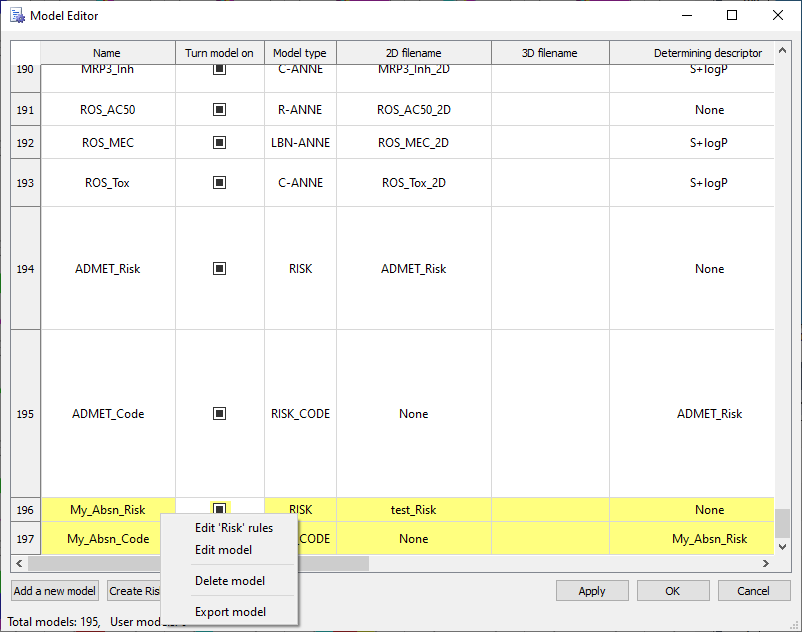Image resolution: width=802 pixels, height=632 pixels.
Task: Click the Apply button
Action: point(592,591)
